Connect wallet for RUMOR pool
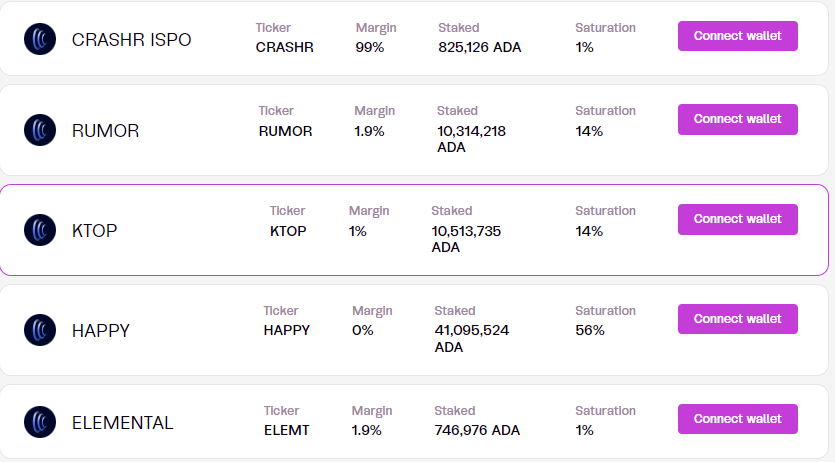 pyautogui.click(x=737, y=119)
